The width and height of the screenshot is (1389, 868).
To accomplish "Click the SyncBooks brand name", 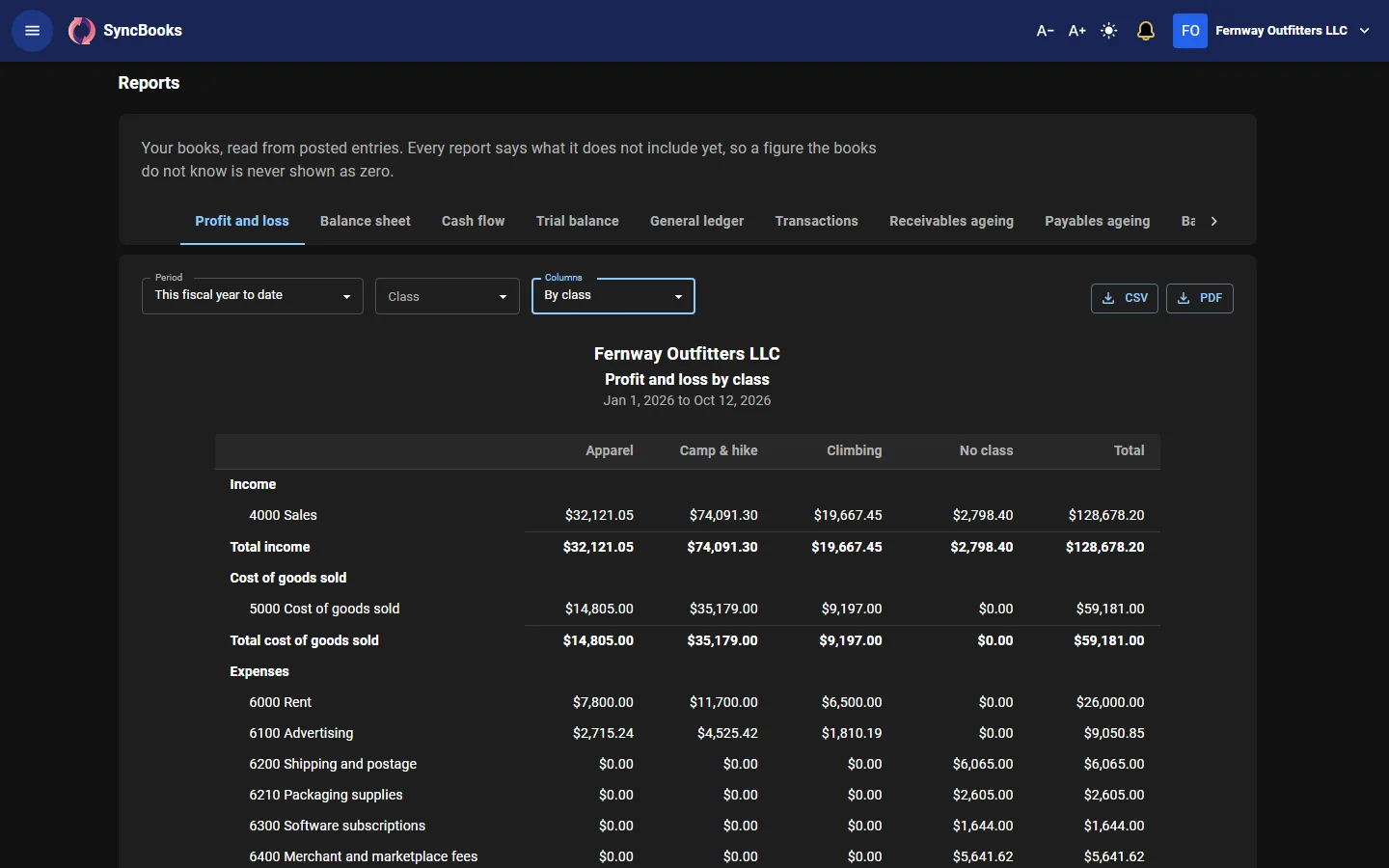I will (143, 31).
